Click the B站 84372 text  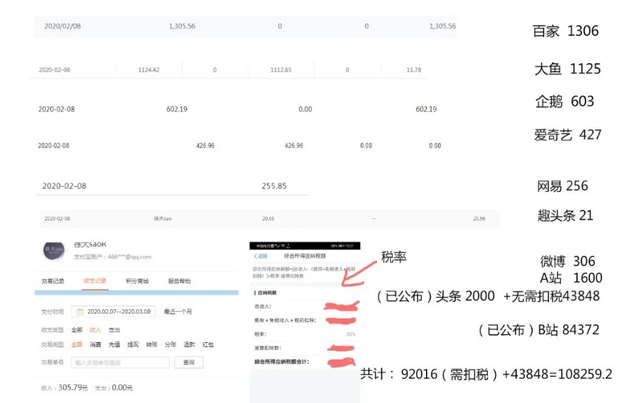tap(569, 330)
